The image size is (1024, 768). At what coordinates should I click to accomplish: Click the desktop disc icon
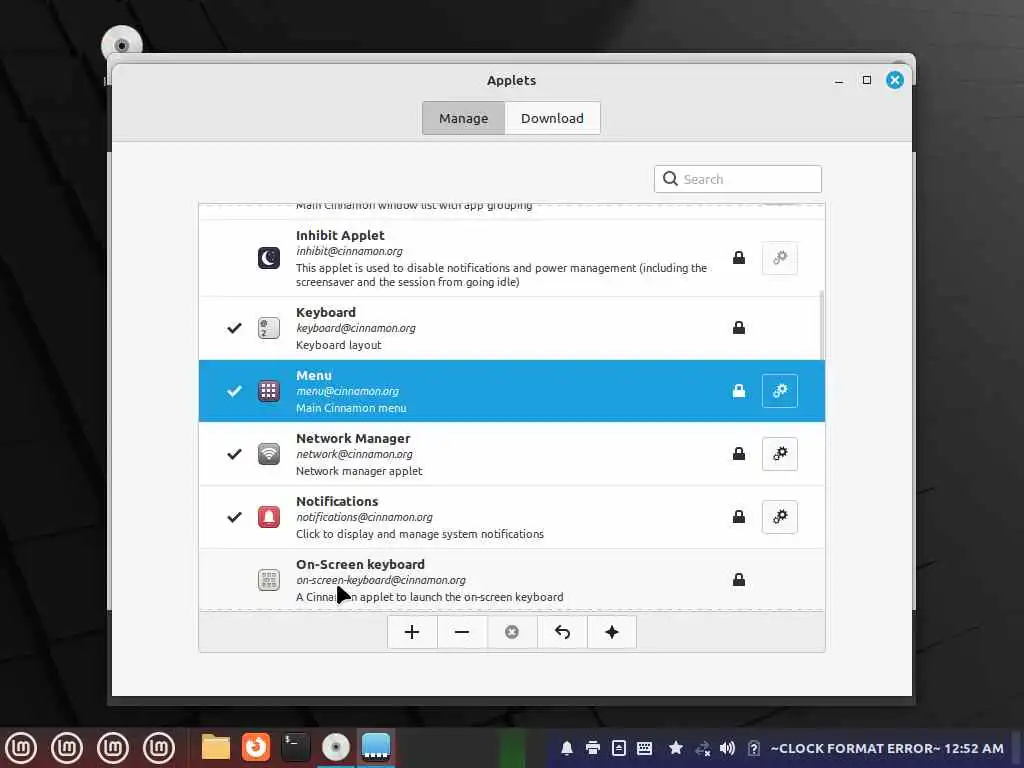[x=121, y=44]
